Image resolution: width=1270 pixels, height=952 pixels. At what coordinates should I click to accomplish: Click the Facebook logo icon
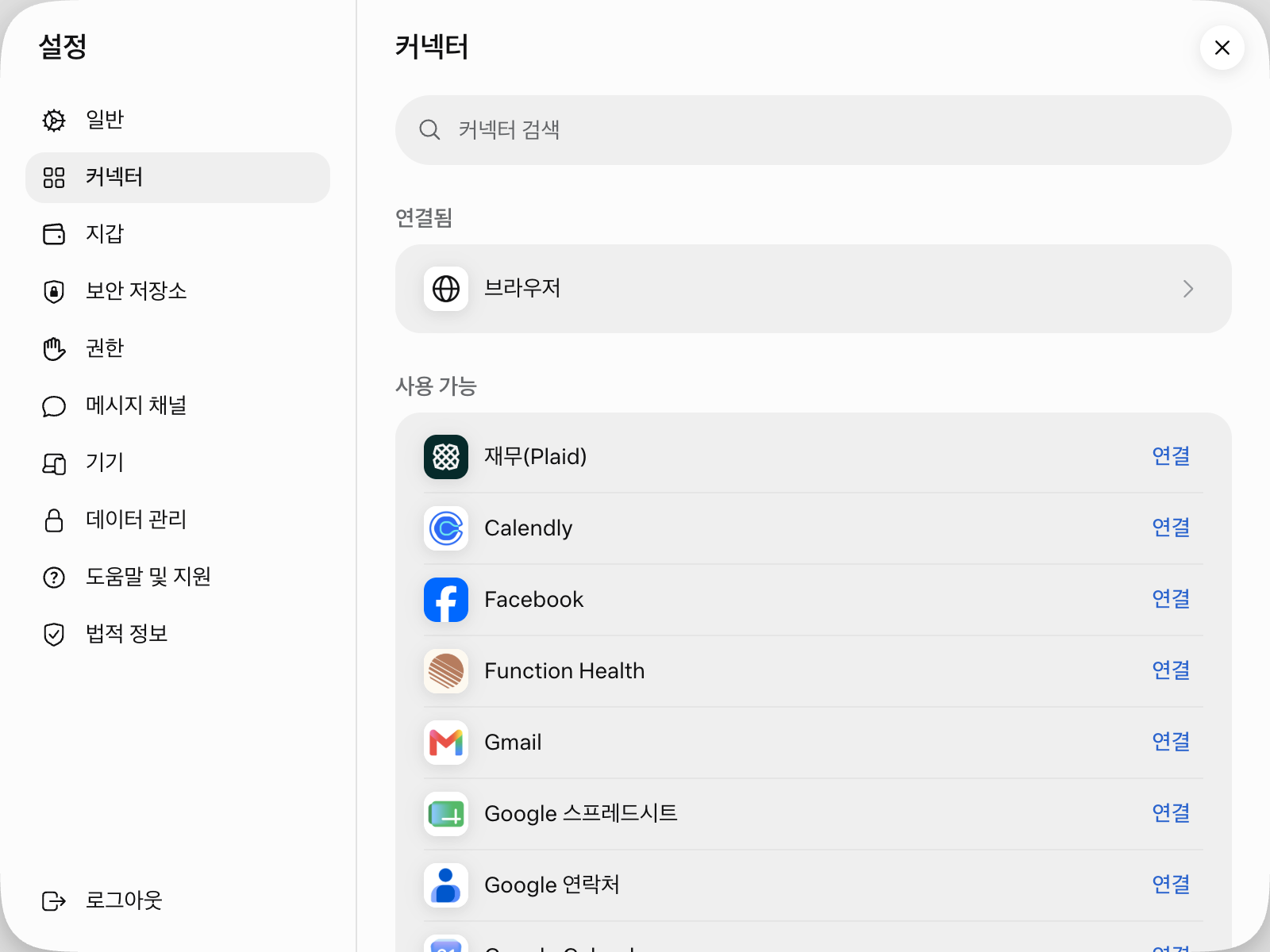446,600
